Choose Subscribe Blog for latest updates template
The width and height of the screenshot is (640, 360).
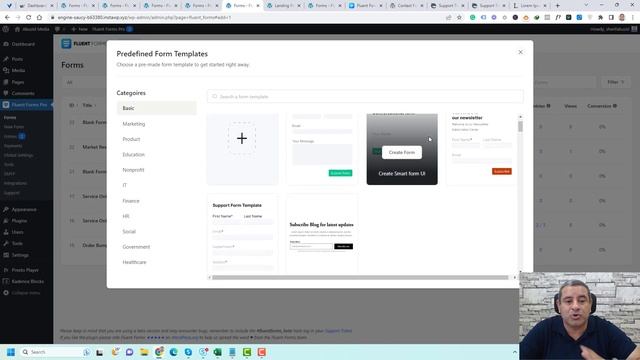[x=322, y=233]
